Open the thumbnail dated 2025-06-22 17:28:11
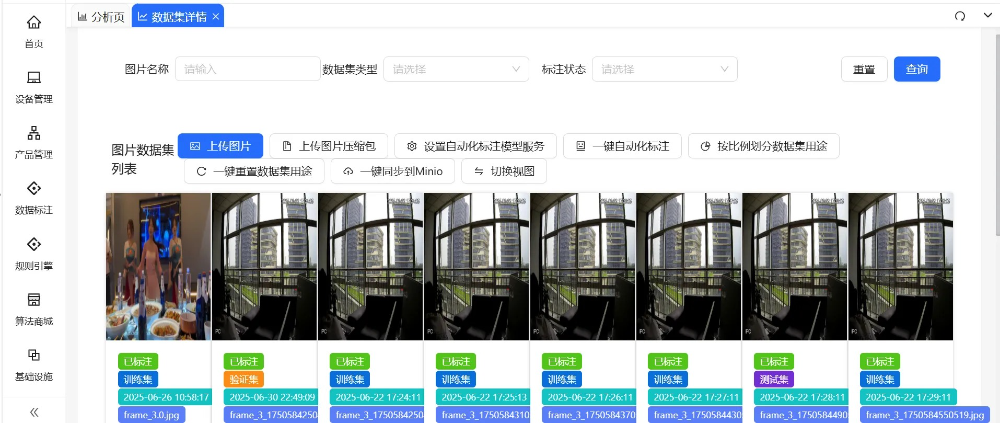 pos(795,267)
